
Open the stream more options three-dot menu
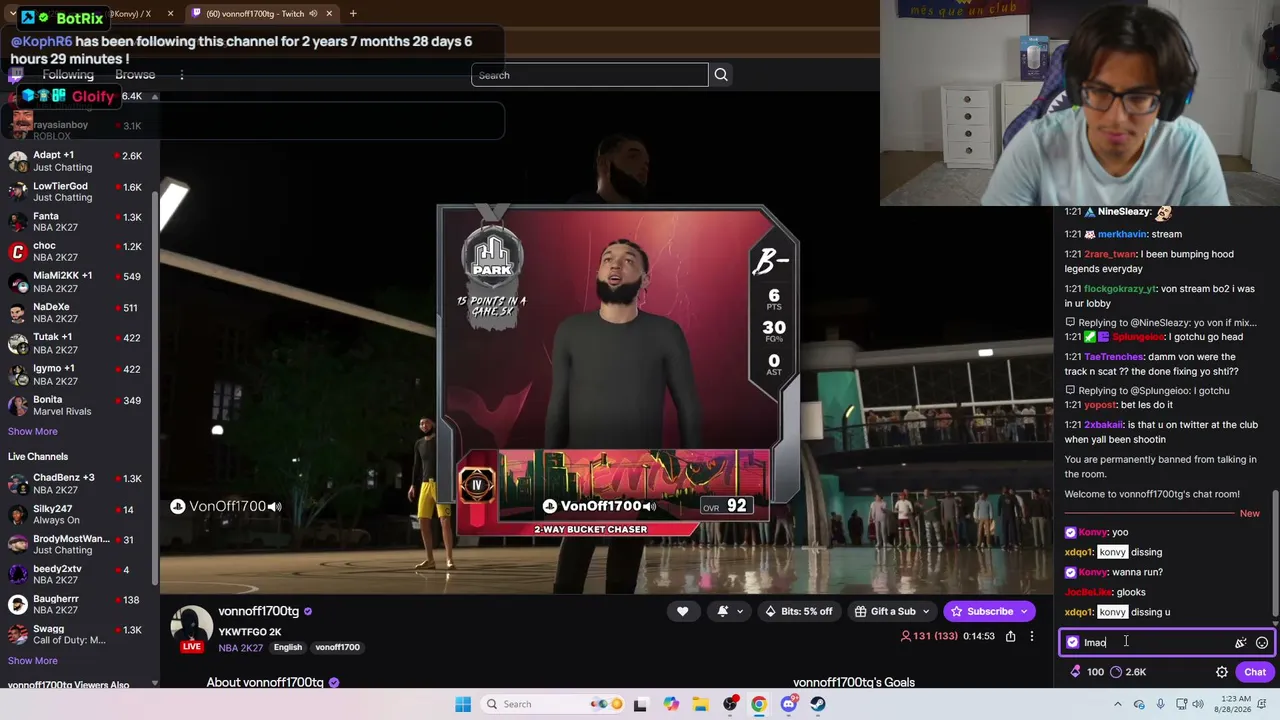(x=1032, y=636)
